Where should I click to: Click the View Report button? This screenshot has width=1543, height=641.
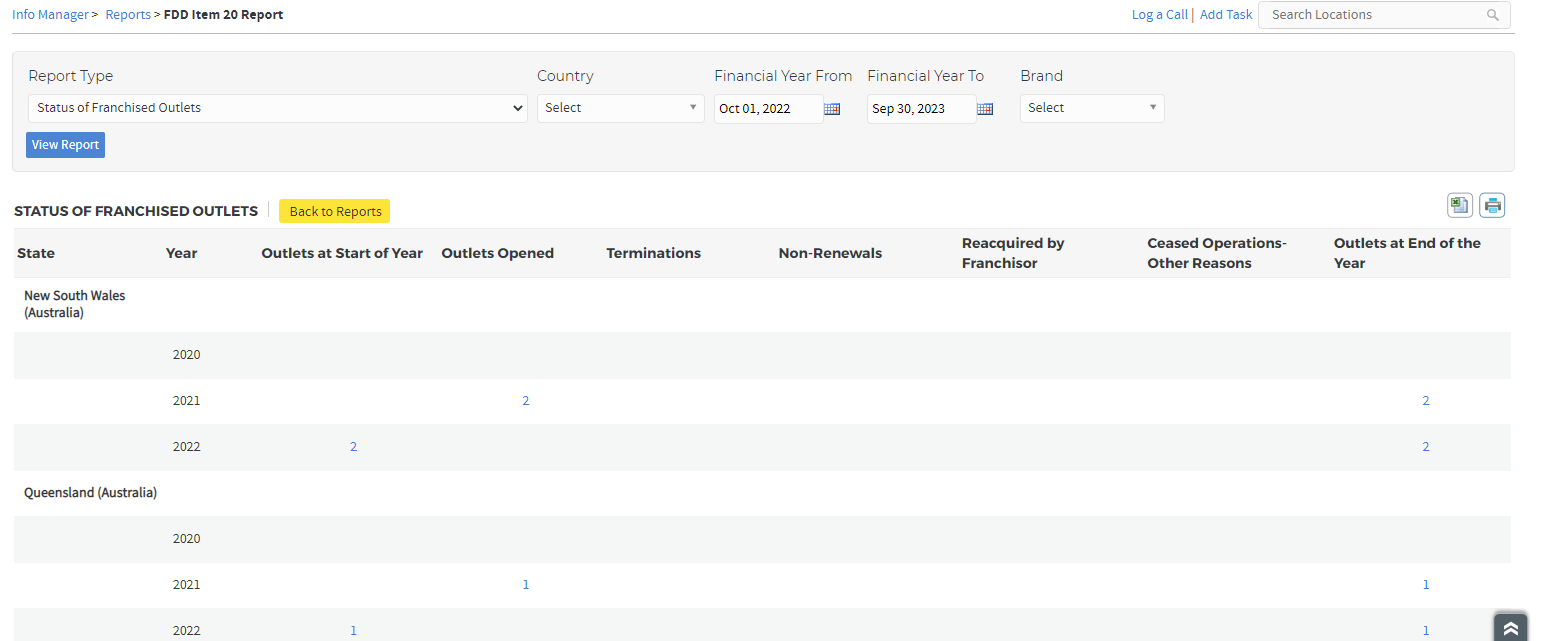coord(65,145)
